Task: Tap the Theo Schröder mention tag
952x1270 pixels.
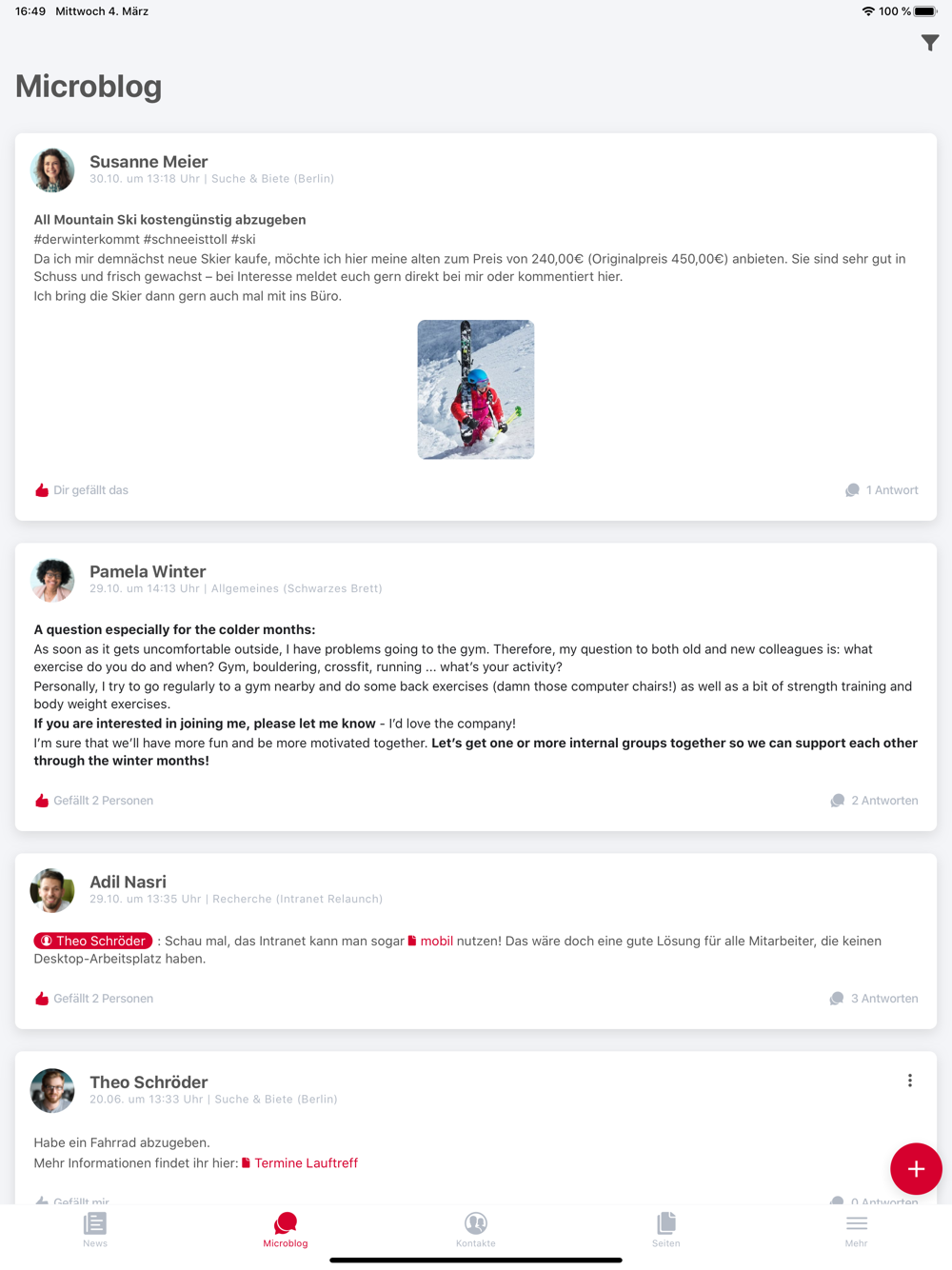Action: point(93,941)
